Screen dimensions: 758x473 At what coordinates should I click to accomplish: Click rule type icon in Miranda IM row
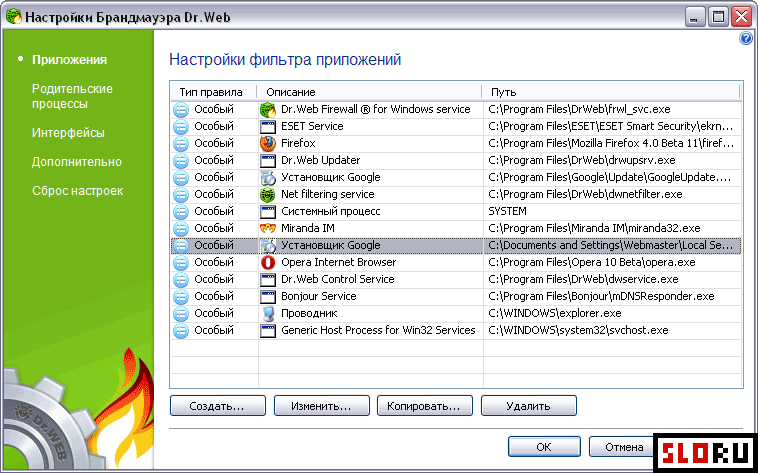click(x=180, y=228)
